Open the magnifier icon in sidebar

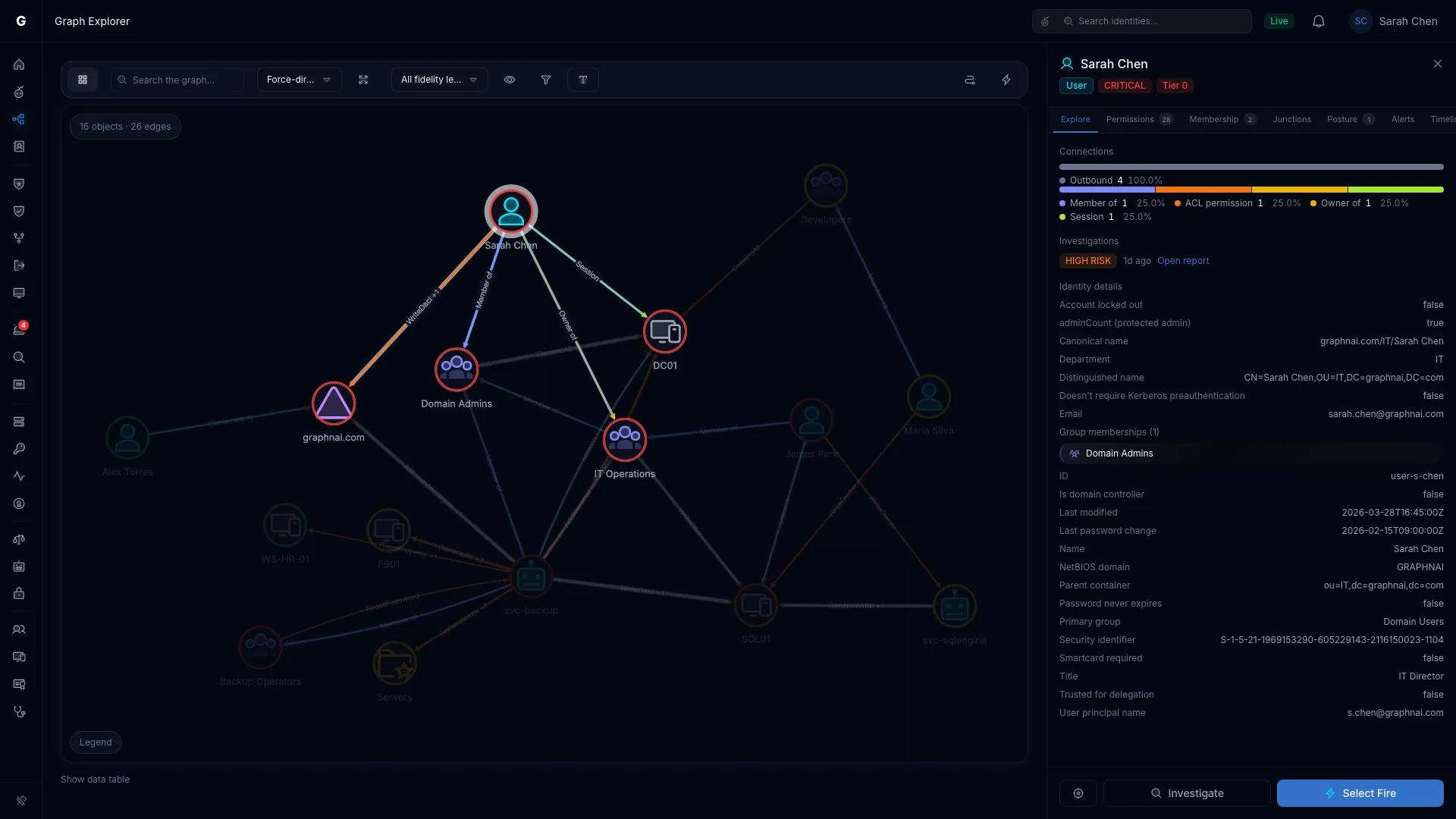coord(19,357)
